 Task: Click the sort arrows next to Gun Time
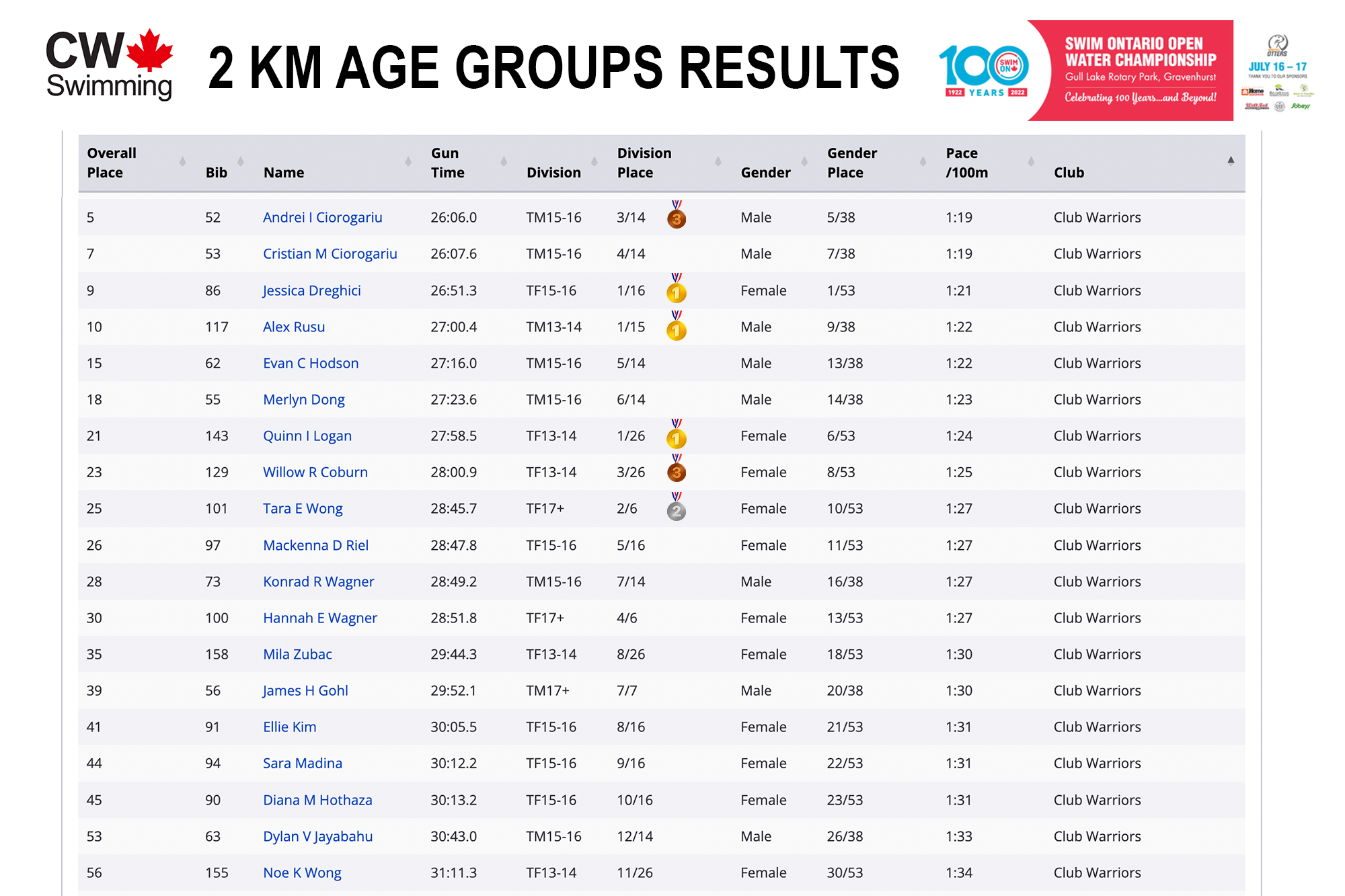[503, 161]
